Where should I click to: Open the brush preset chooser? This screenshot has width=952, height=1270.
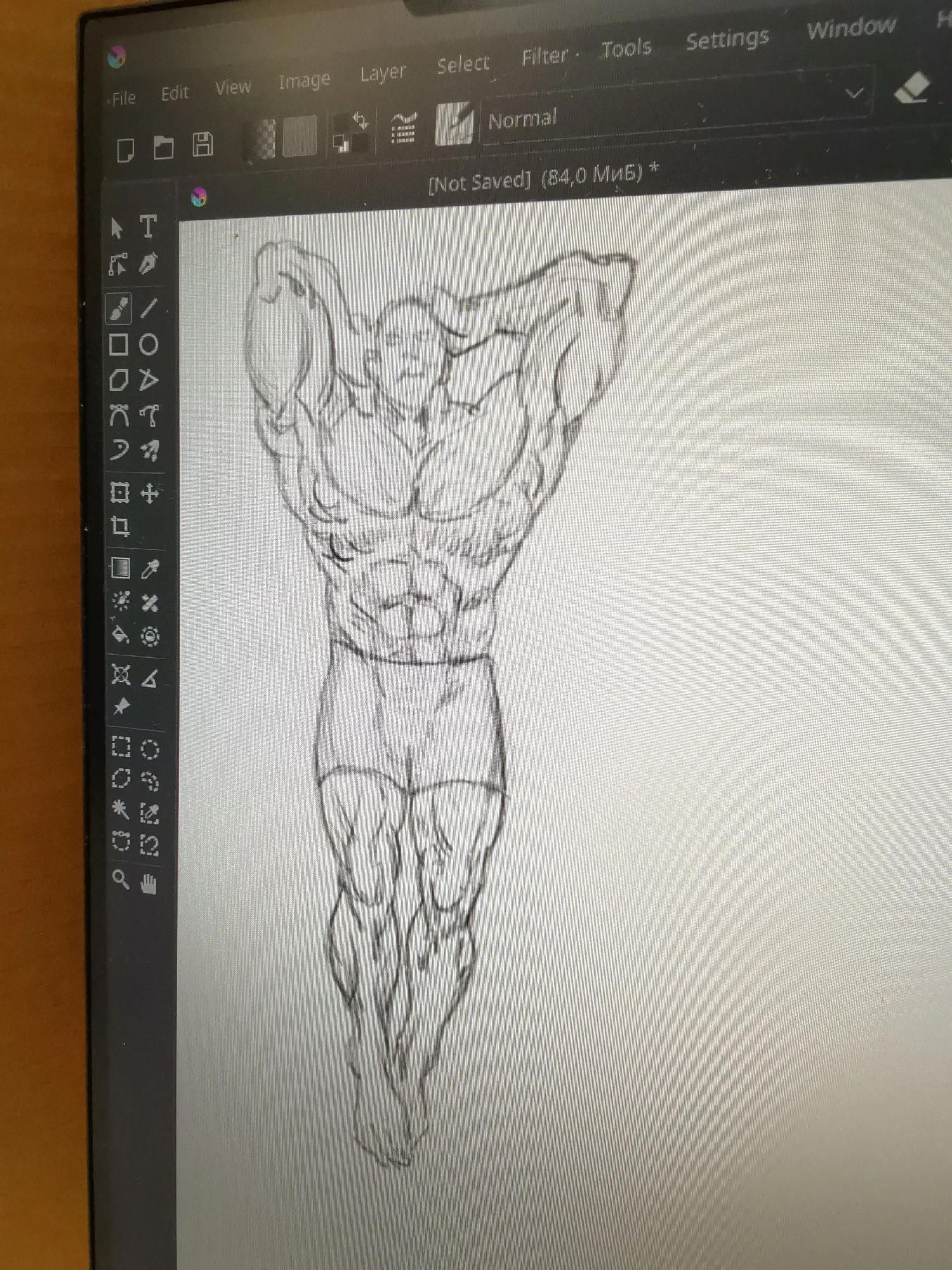click(454, 123)
